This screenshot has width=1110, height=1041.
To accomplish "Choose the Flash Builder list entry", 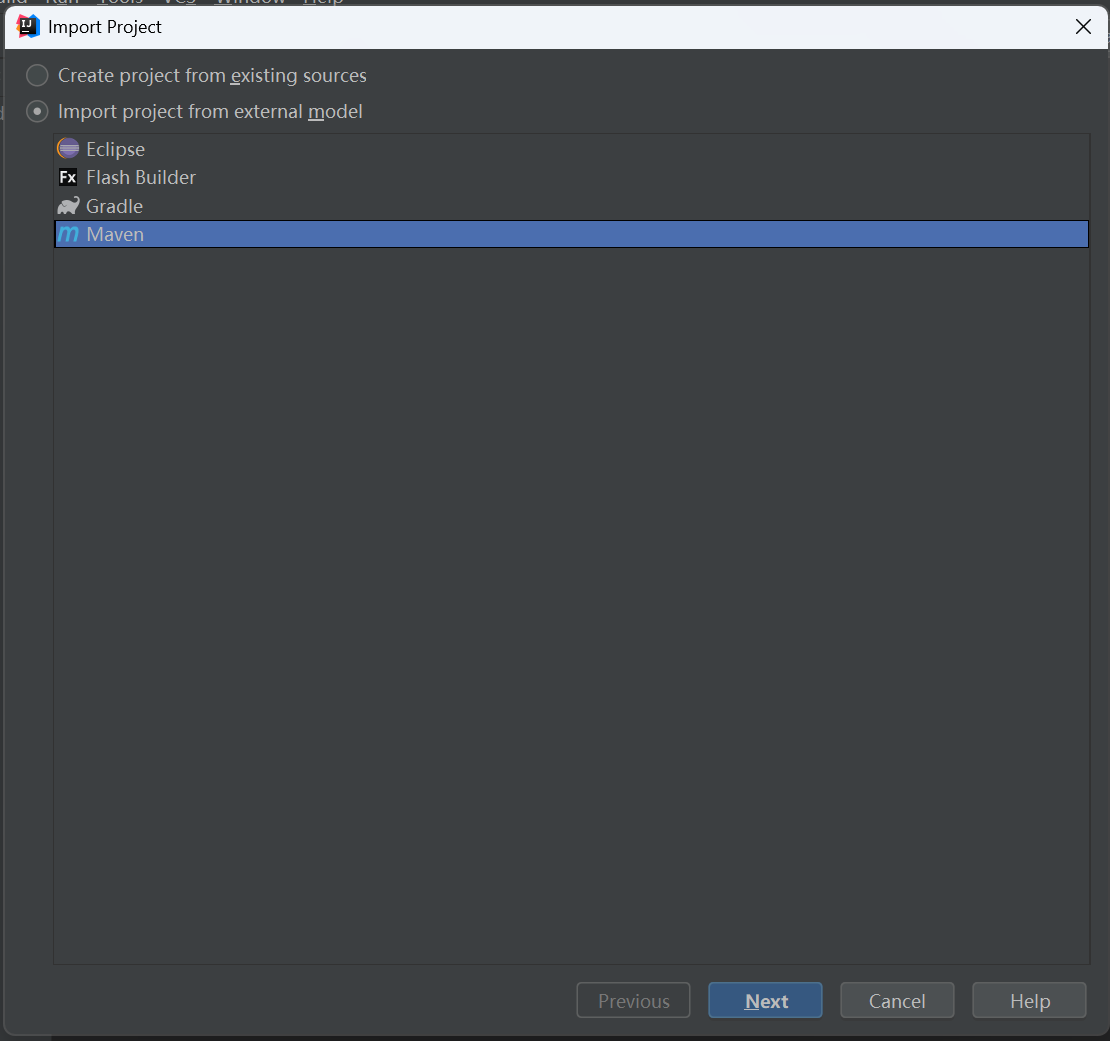I will 571,178.
